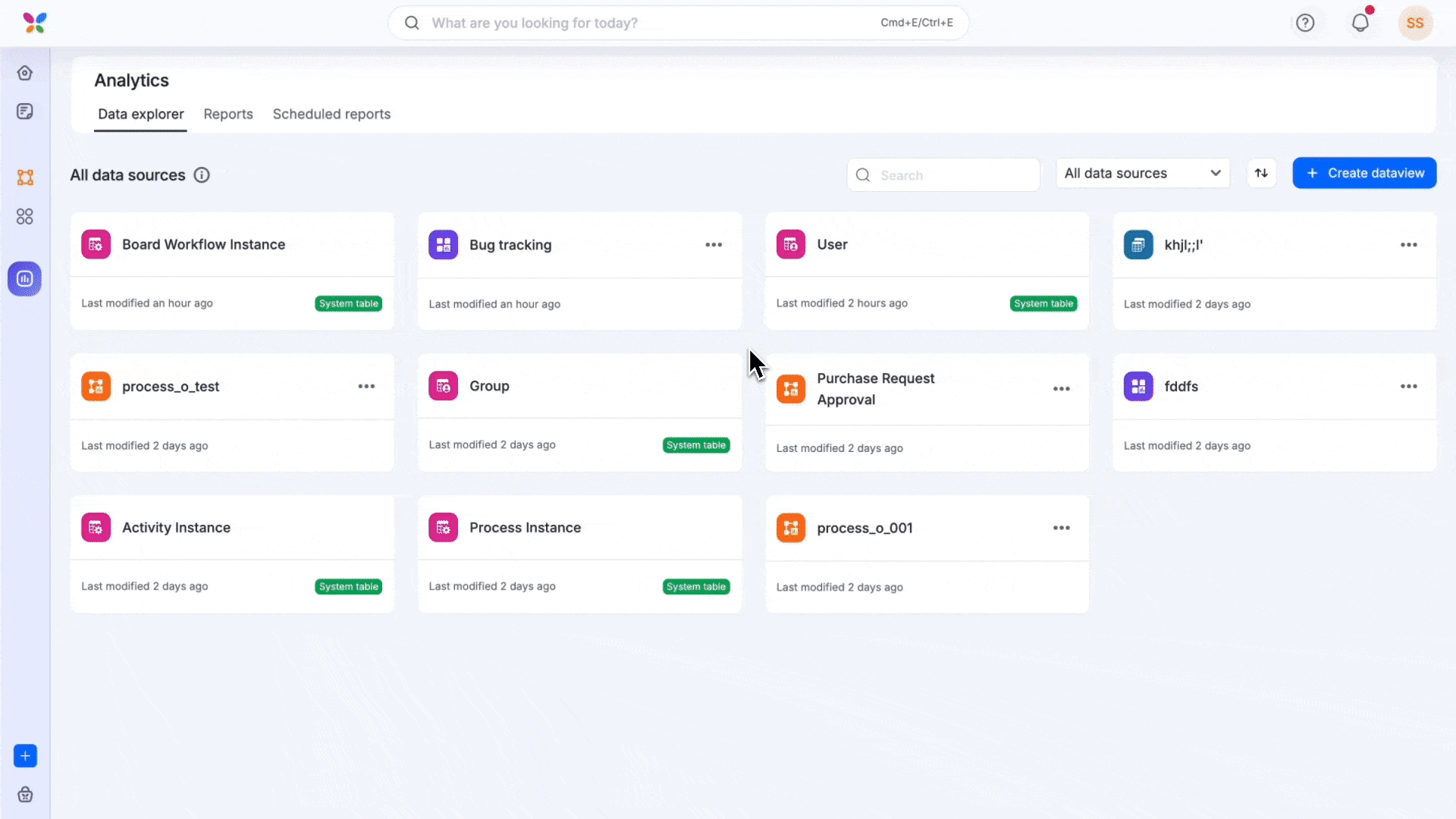Switch to the Reports tab
This screenshot has width=1456, height=819.
click(x=227, y=114)
